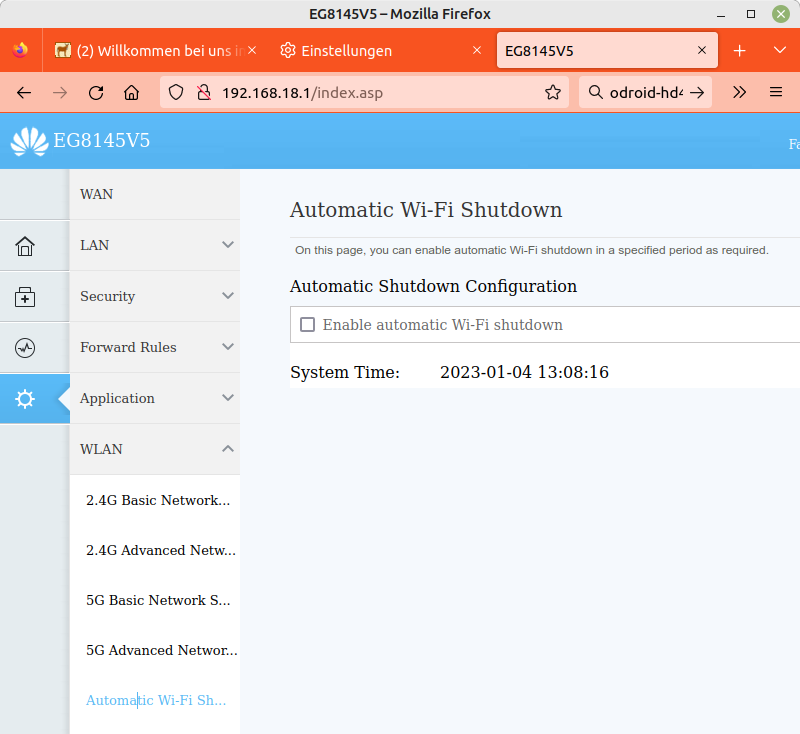This screenshot has height=734, width=800.
Task: Open the Home sidebar icon
Action: pyautogui.click(x=25, y=246)
